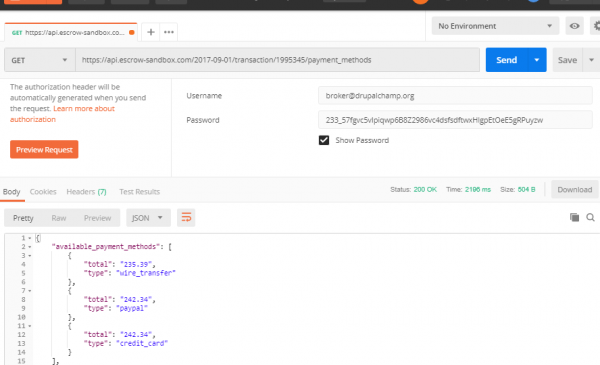
Task: Search response using magnifier icon
Action: pos(590,217)
